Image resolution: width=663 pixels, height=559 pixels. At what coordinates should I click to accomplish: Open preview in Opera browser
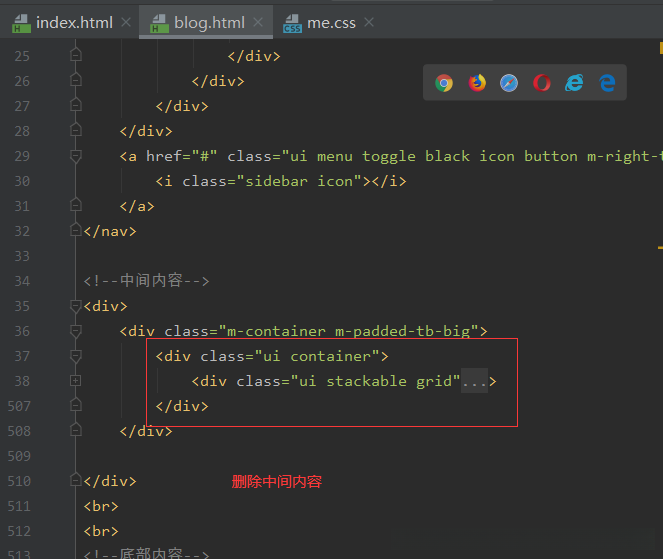[542, 83]
